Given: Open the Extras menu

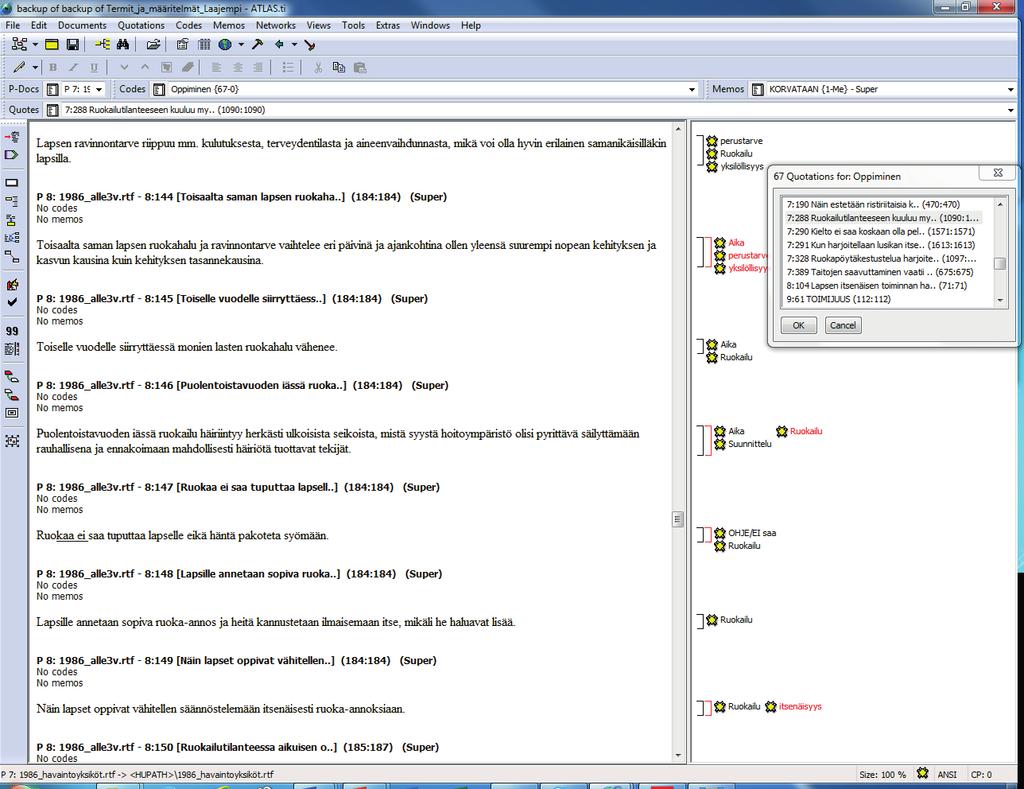Looking at the screenshot, I should click(388, 25).
